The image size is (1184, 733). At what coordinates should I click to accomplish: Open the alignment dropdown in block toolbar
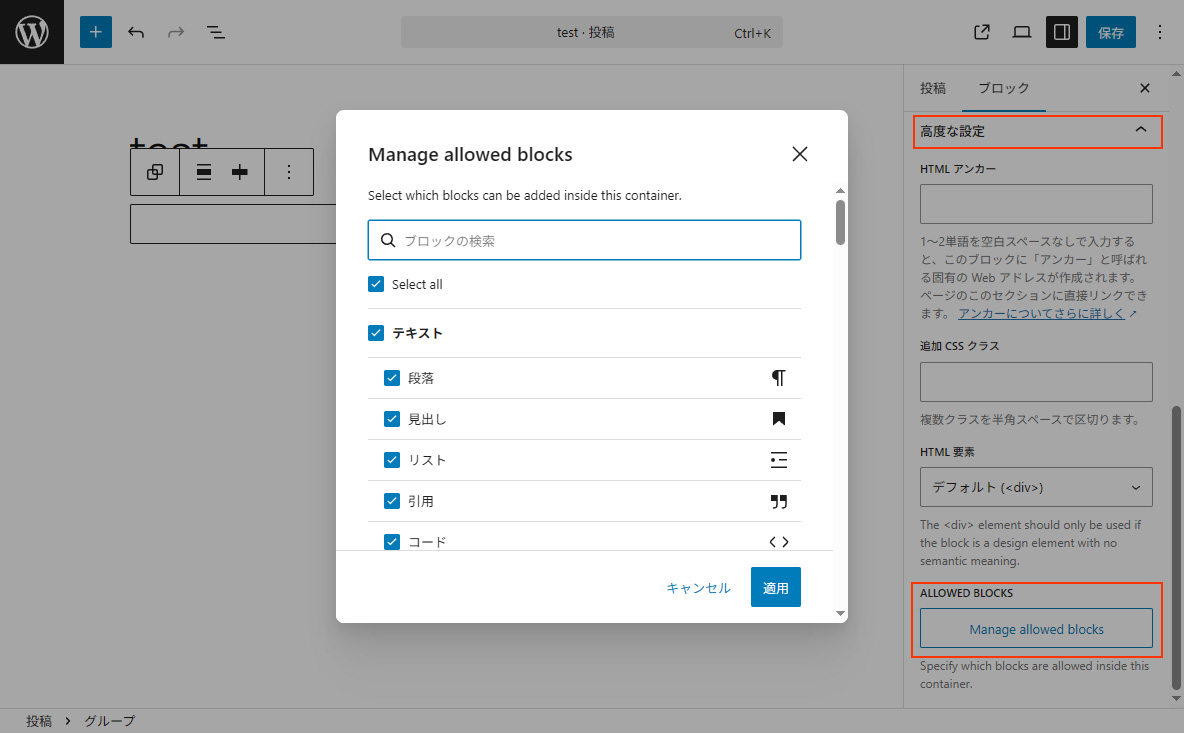pyautogui.click(x=204, y=172)
